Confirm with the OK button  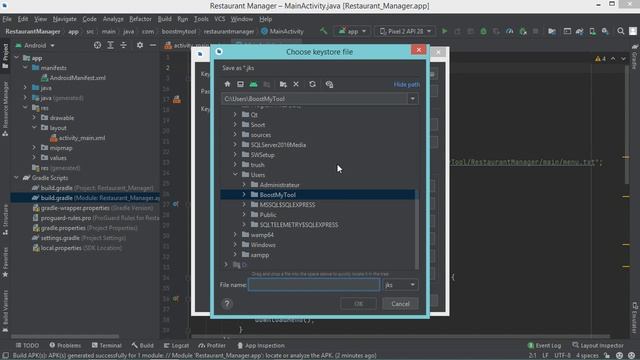358,304
